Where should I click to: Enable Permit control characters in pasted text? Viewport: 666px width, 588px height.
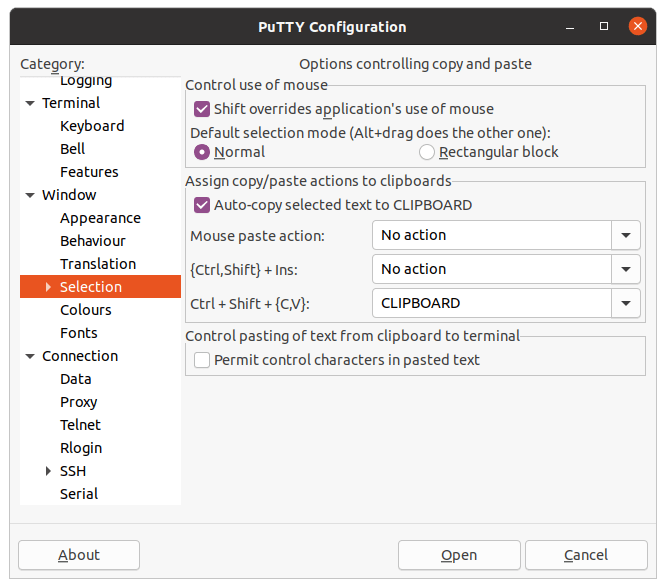201,360
